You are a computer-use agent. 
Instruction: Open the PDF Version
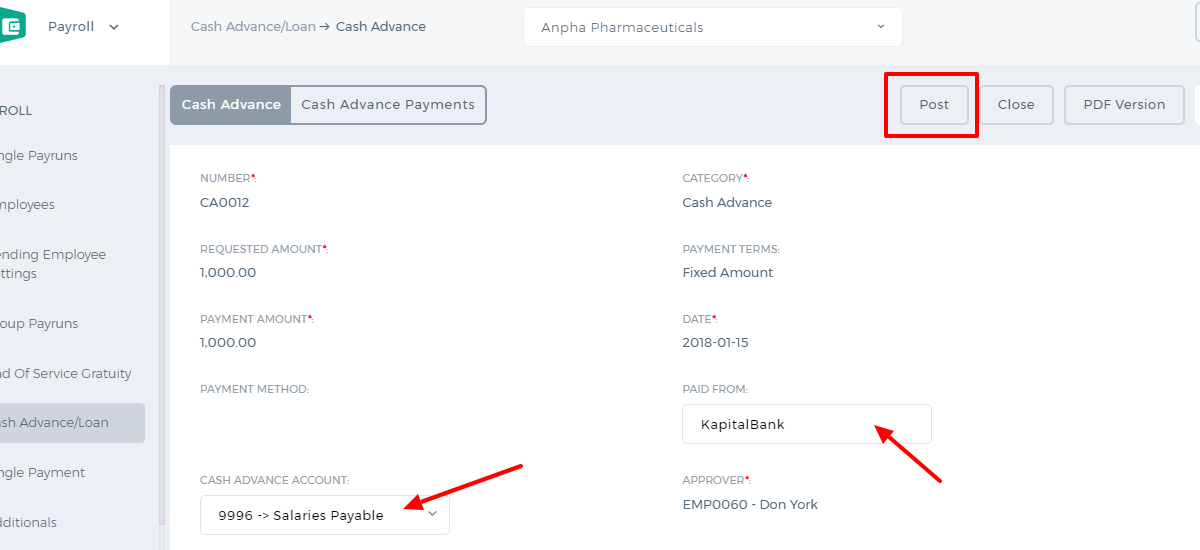tap(1124, 105)
